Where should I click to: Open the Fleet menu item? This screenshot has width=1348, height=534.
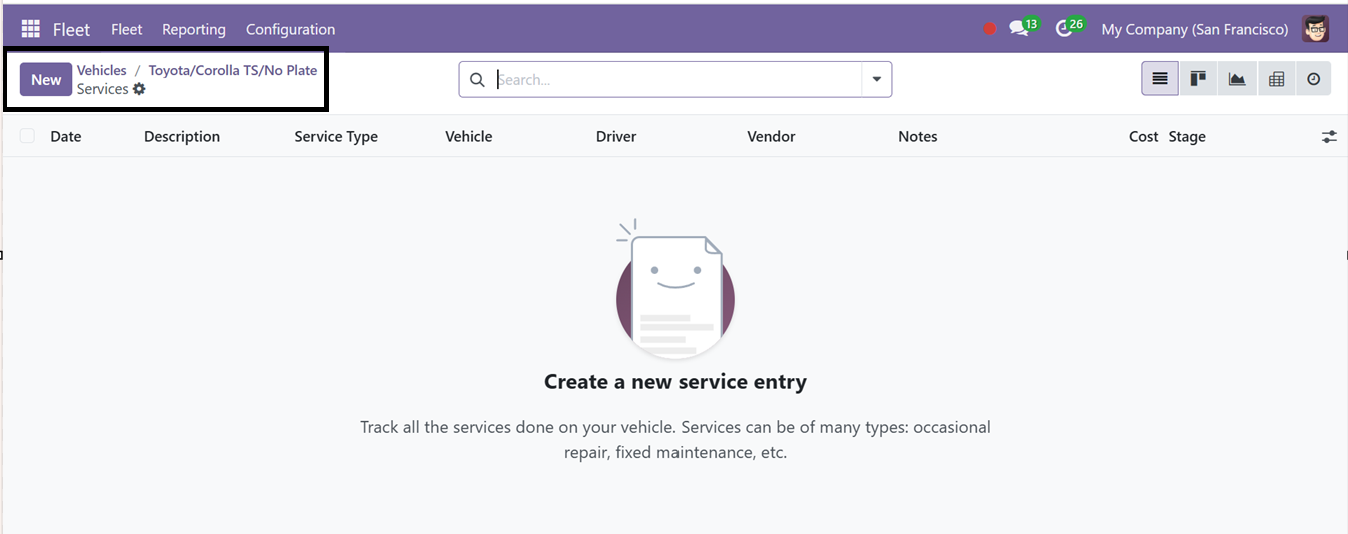click(126, 29)
